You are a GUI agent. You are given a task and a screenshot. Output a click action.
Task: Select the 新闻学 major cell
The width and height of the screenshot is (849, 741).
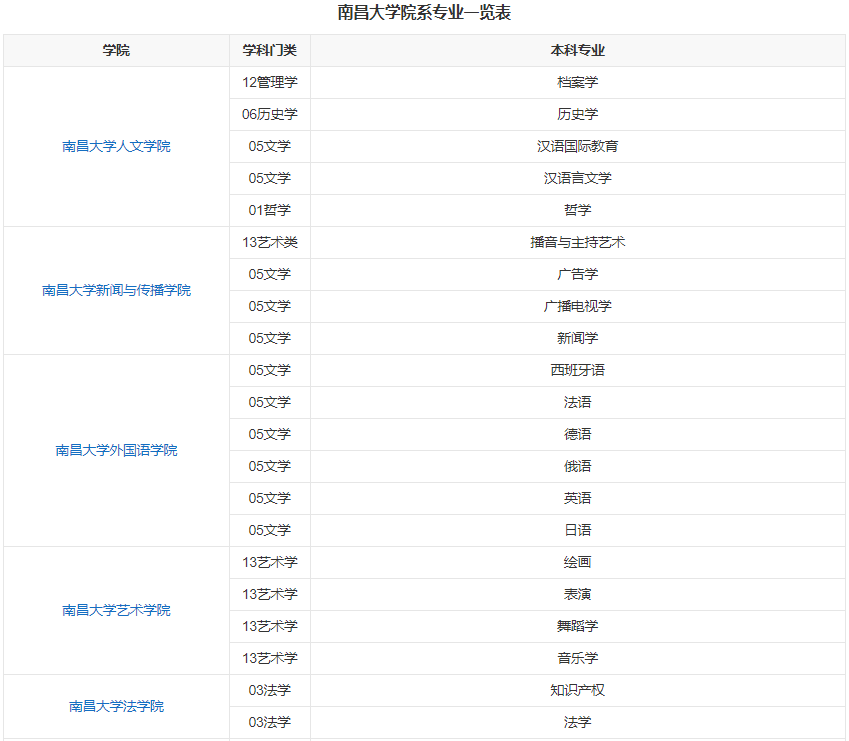click(578, 338)
